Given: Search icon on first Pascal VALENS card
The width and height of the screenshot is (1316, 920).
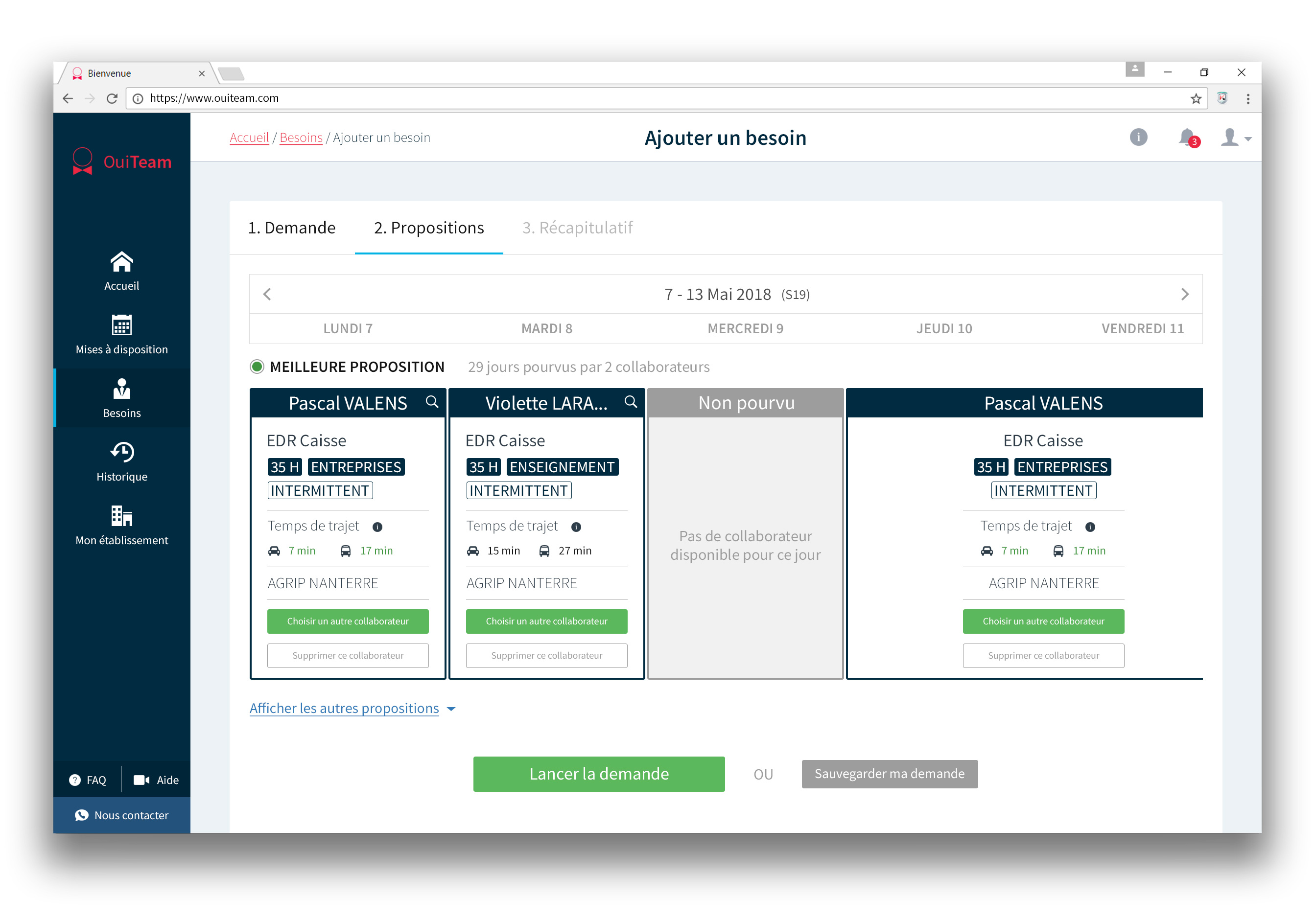Looking at the screenshot, I should coord(432,402).
